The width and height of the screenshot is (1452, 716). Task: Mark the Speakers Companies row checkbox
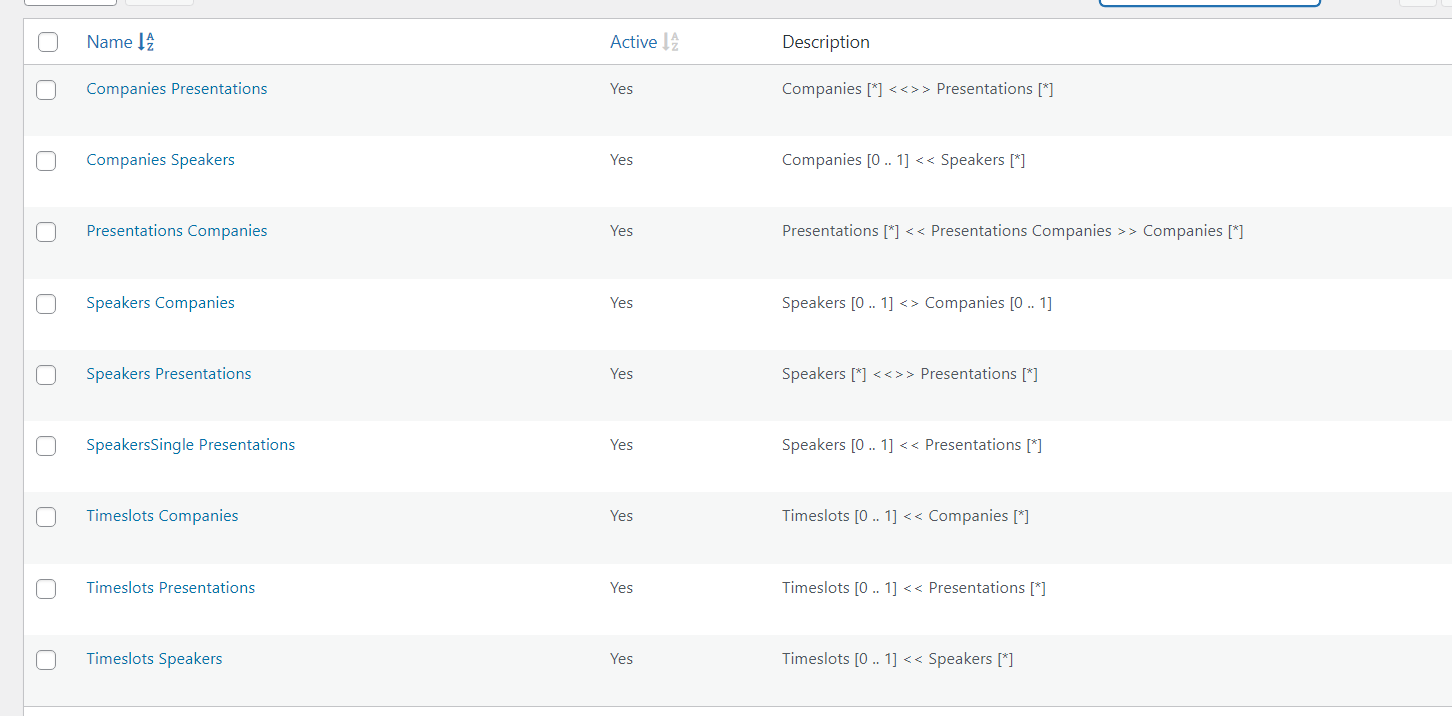click(46, 304)
